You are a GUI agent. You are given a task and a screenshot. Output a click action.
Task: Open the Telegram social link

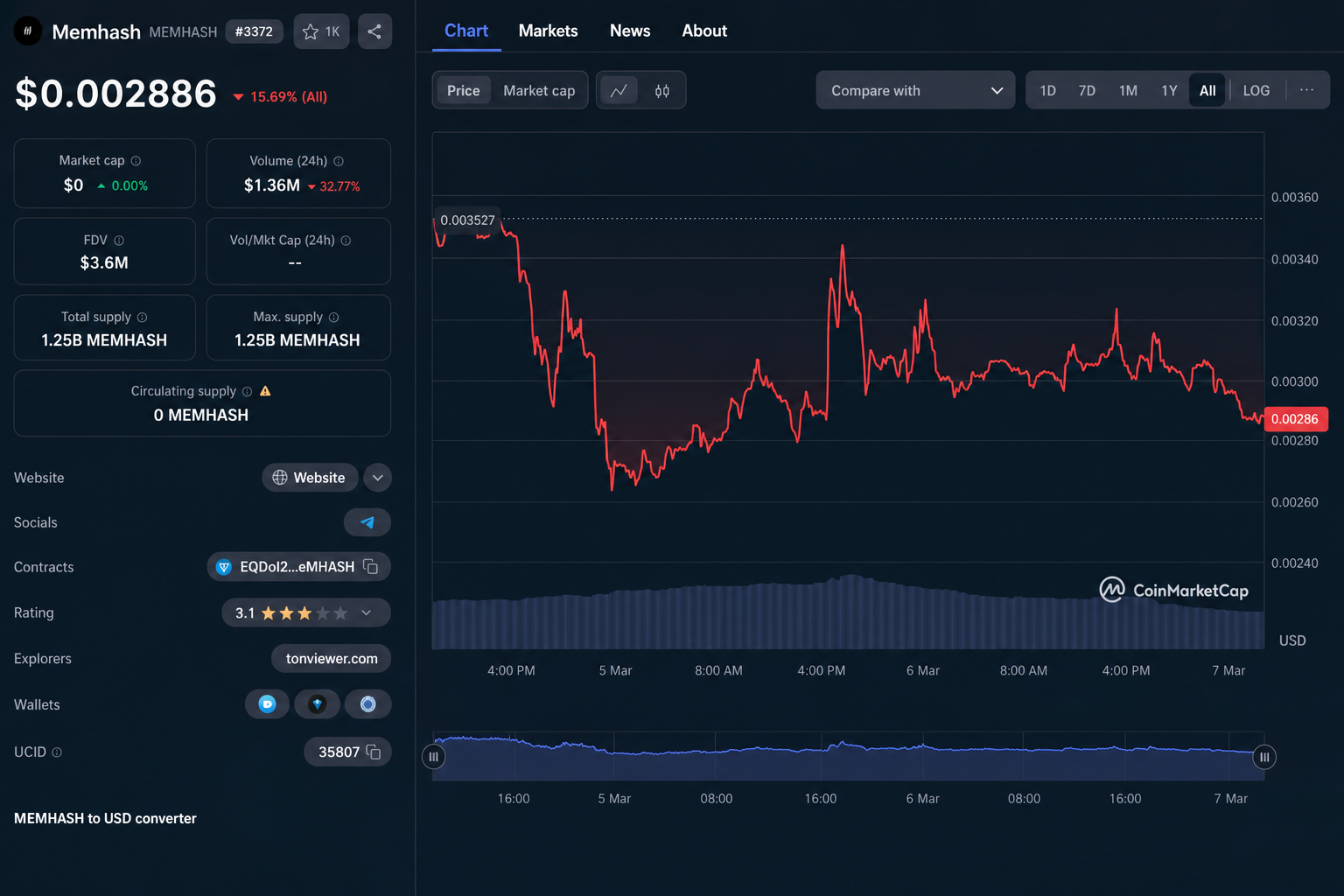pyautogui.click(x=367, y=522)
